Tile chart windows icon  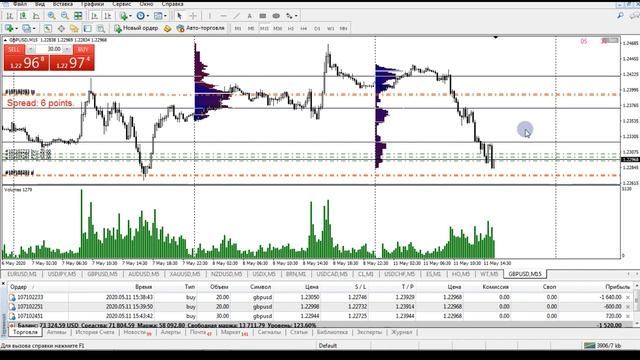click(x=78, y=16)
